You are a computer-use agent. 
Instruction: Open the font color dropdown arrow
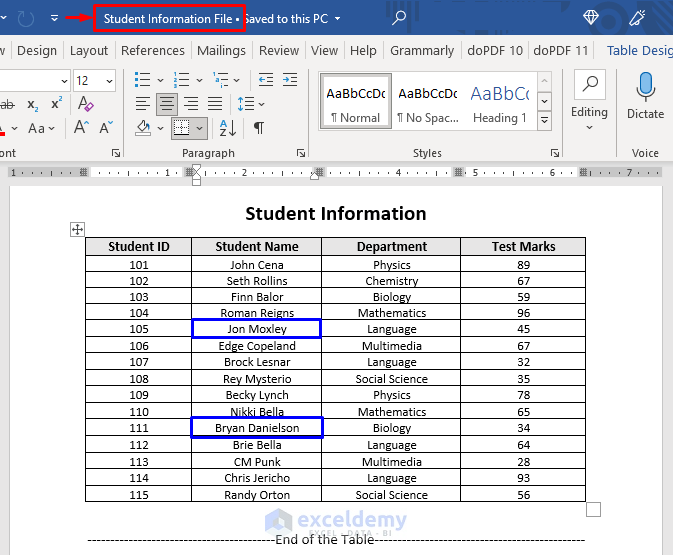point(15,128)
